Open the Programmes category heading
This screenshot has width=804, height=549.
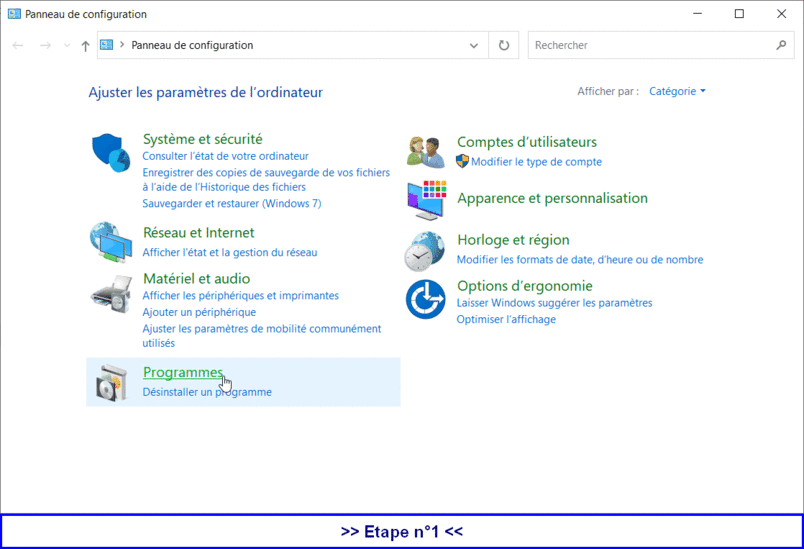coord(183,373)
